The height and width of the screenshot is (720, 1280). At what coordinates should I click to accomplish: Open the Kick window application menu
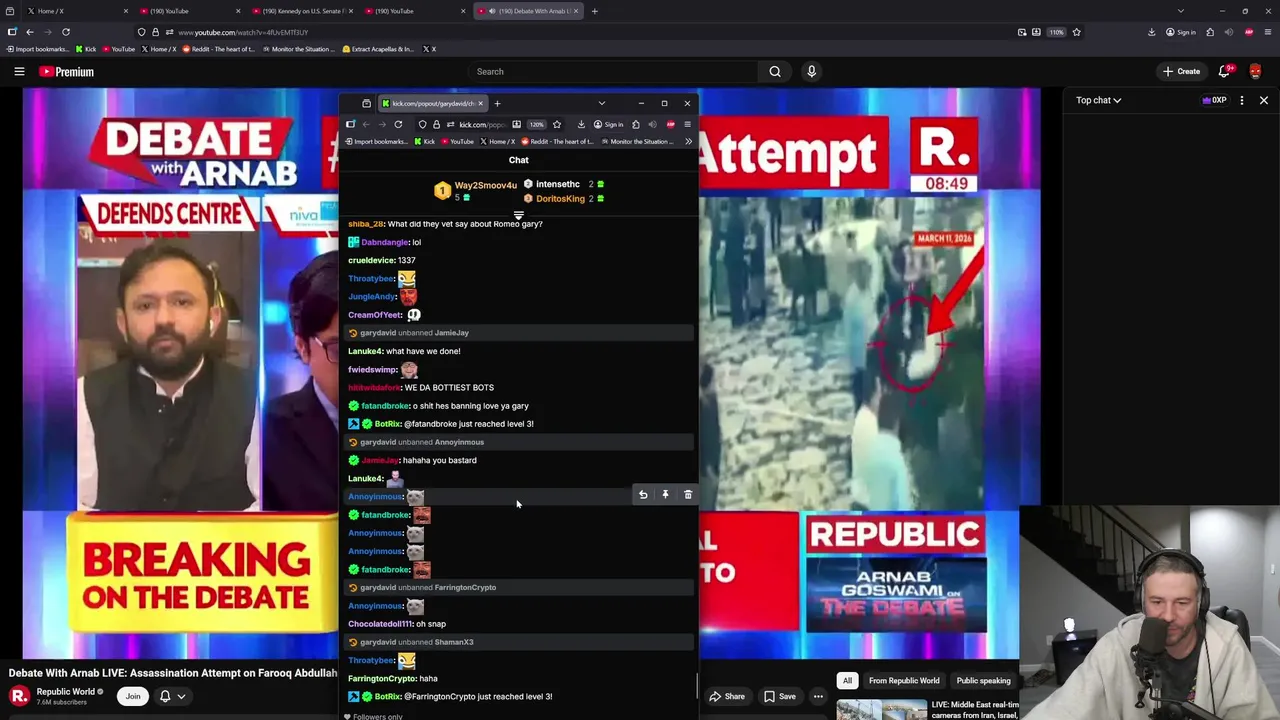687,124
